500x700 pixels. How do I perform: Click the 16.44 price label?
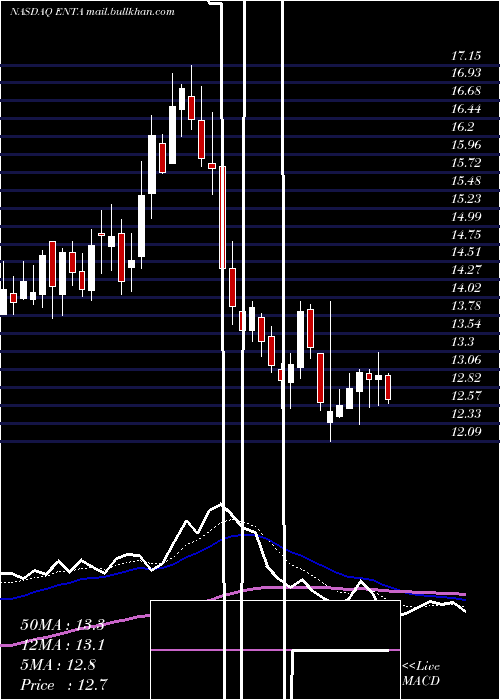point(466,109)
